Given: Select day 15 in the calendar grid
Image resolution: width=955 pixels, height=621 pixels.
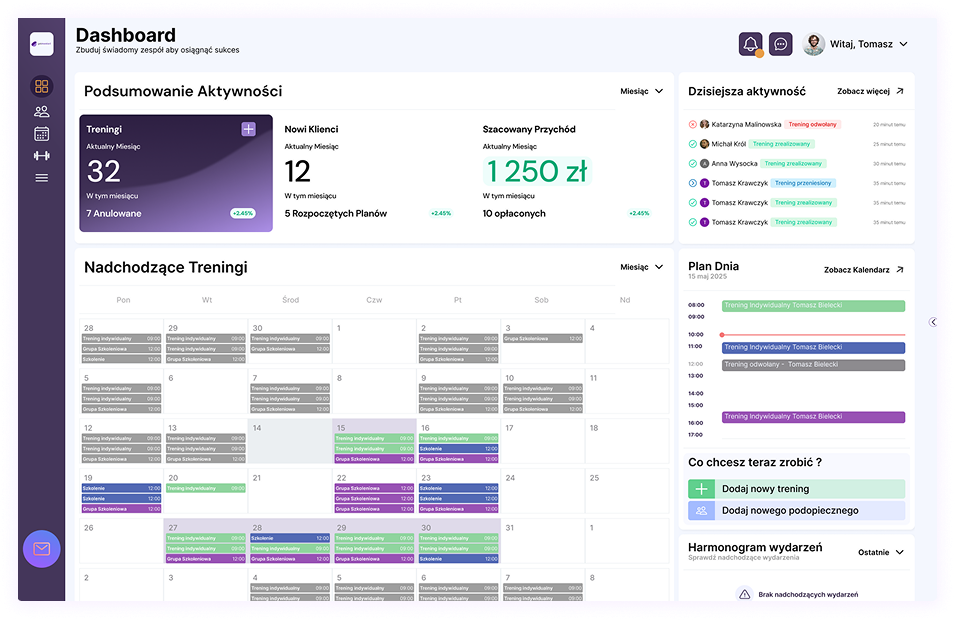Looking at the screenshot, I should click(x=372, y=441).
